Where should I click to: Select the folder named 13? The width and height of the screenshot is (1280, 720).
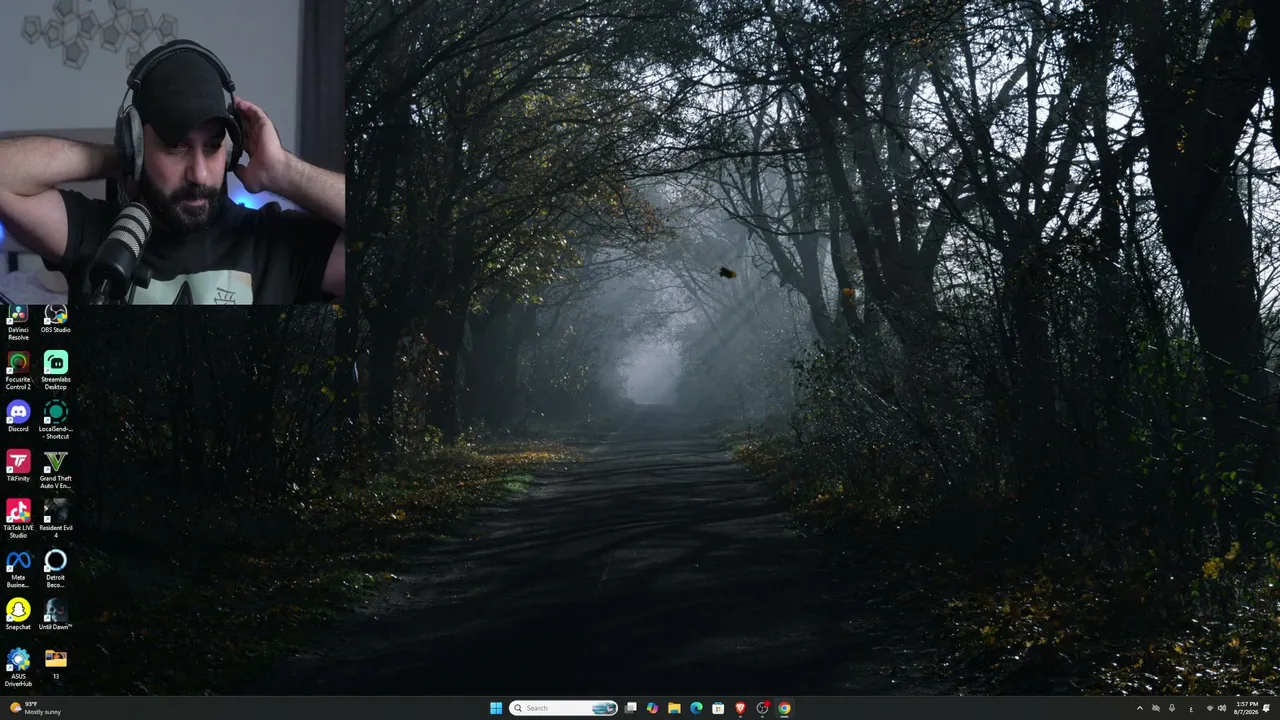pyautogui.click(x=55, y=664)
